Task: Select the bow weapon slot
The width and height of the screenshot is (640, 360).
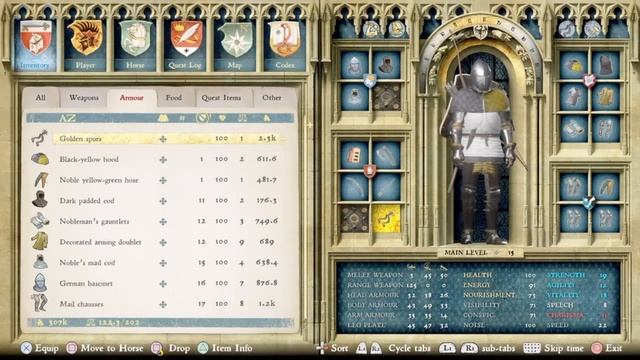Action: [354, 187]
